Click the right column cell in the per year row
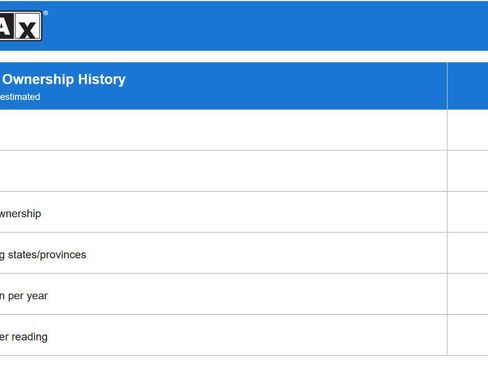The image size is (488, 366). coord(468,294)
